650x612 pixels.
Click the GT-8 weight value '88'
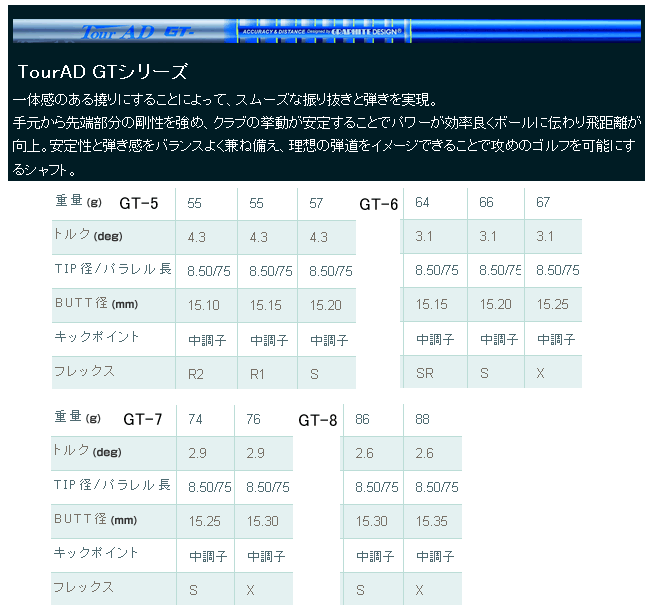point(422,419)
